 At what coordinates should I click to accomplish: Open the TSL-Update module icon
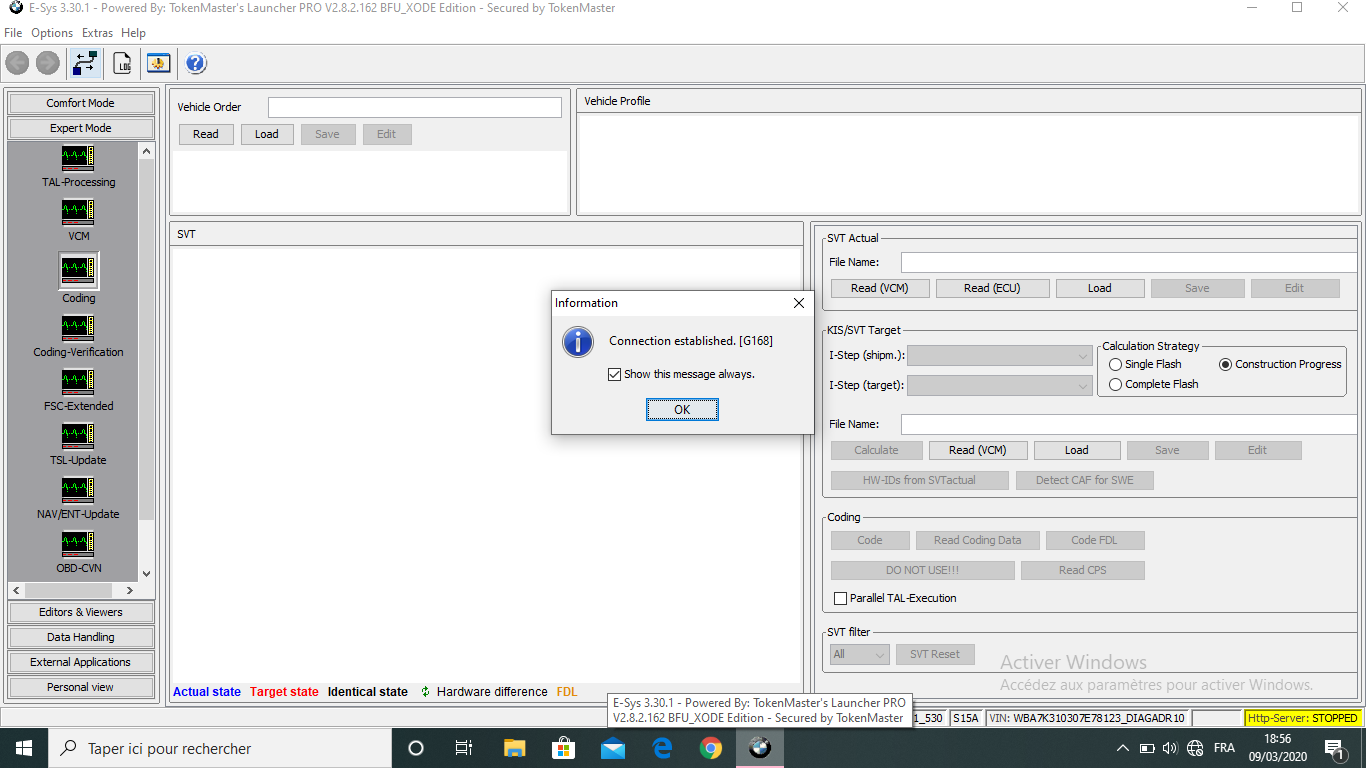pyautogui.click(x=78, y=436)
